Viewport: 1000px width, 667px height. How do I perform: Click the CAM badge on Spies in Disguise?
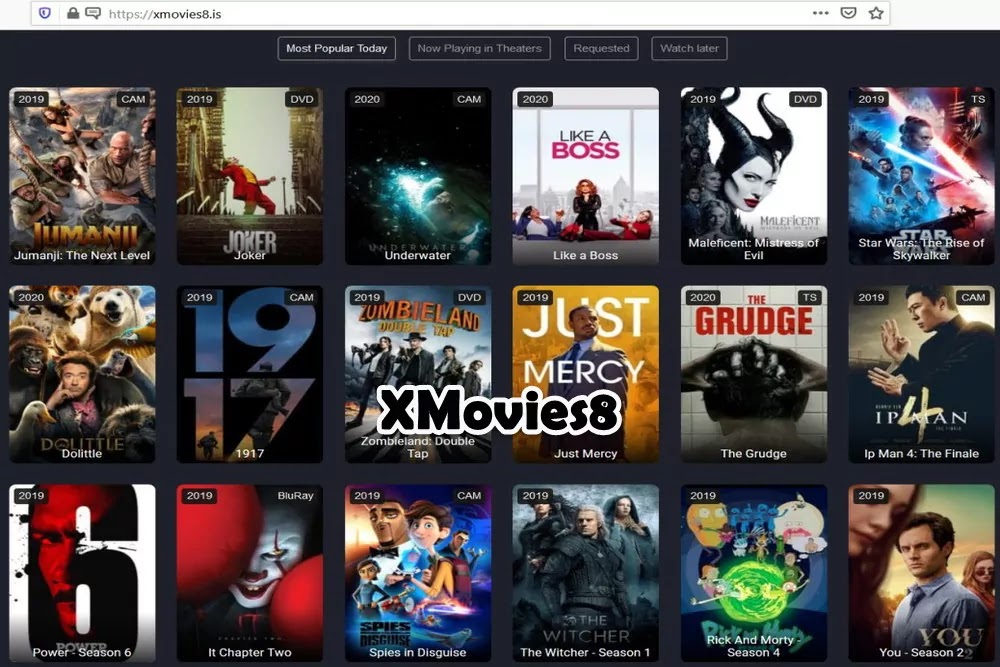tap(469, 495)
